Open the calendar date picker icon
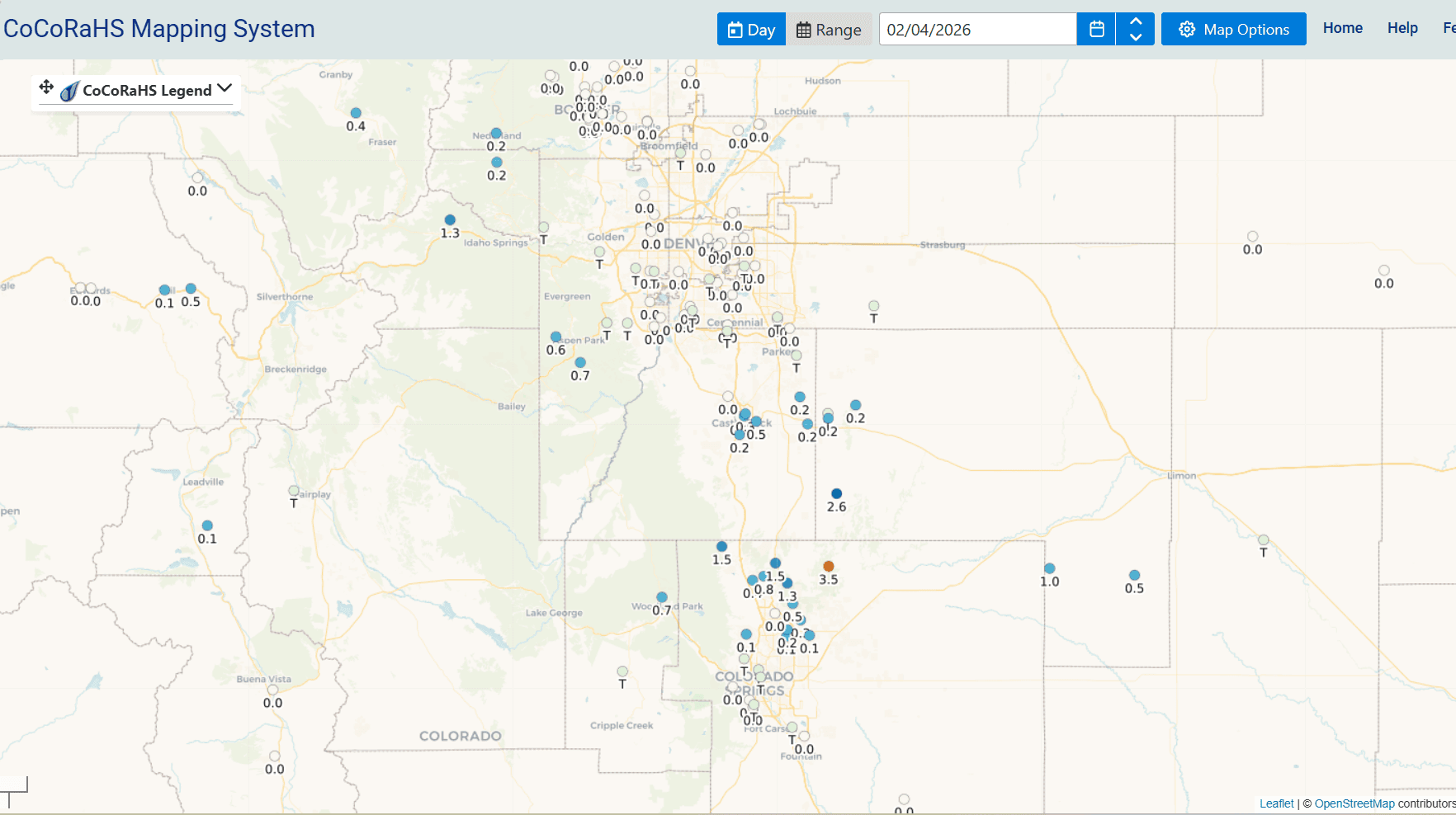 [1096, 30]
